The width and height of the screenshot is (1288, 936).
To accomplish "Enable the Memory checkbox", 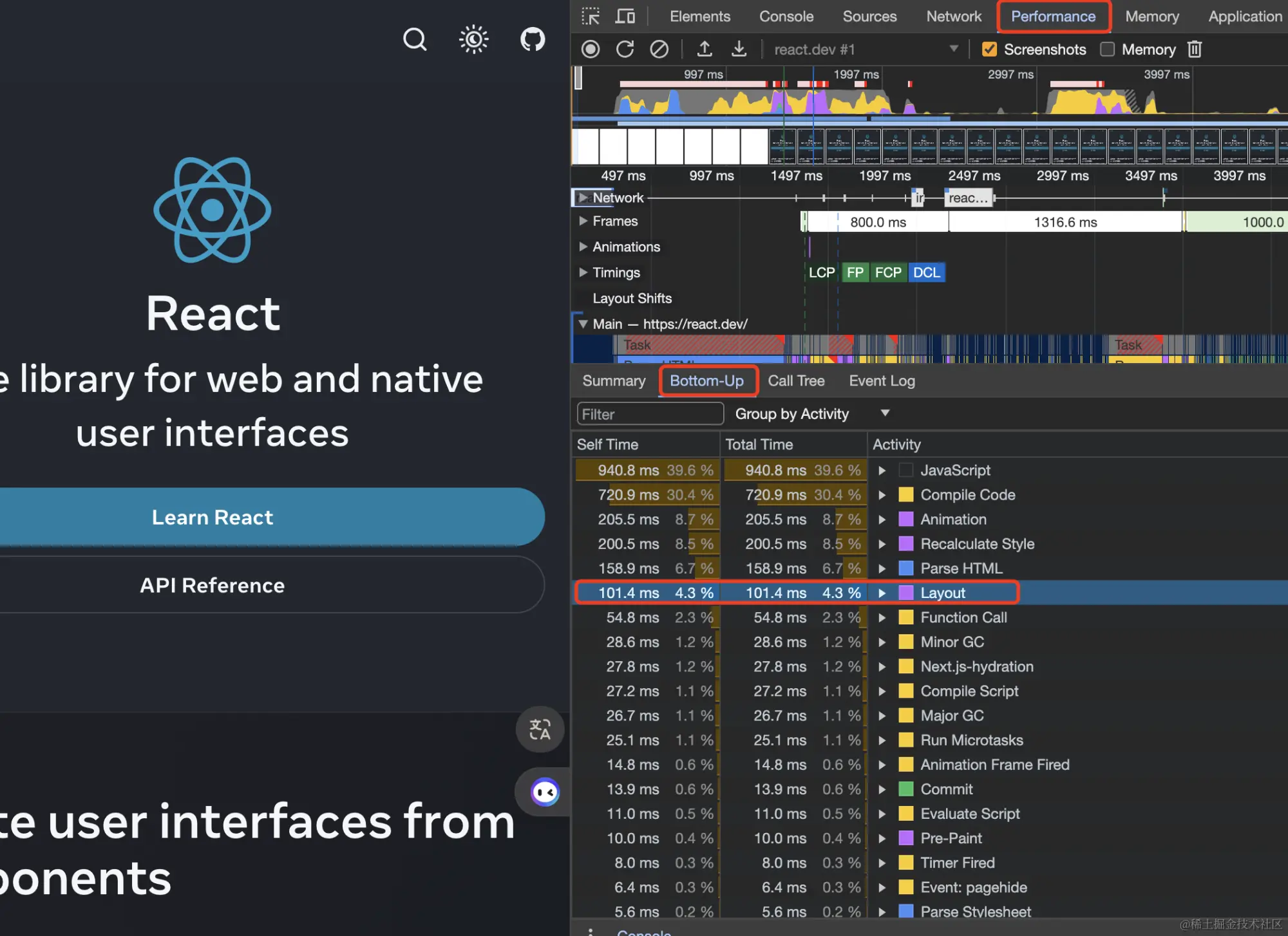I will point(1107,49).
